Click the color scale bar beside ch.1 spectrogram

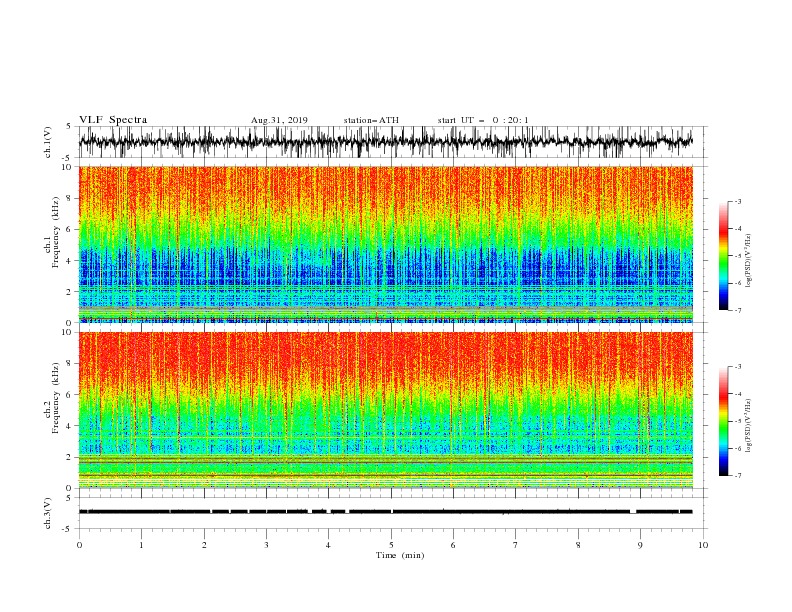[x=723, y=256]
